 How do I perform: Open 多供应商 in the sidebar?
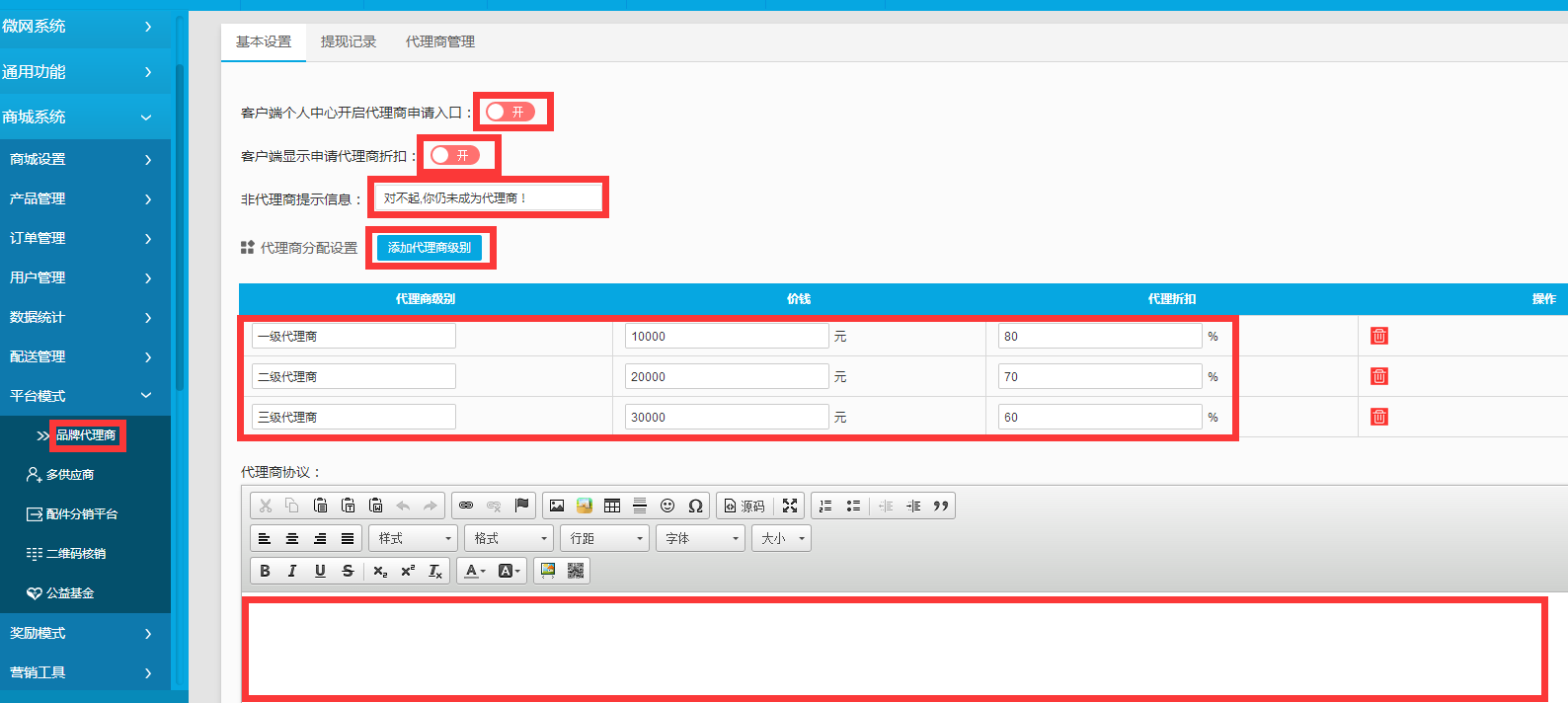[x=69, y=475]
